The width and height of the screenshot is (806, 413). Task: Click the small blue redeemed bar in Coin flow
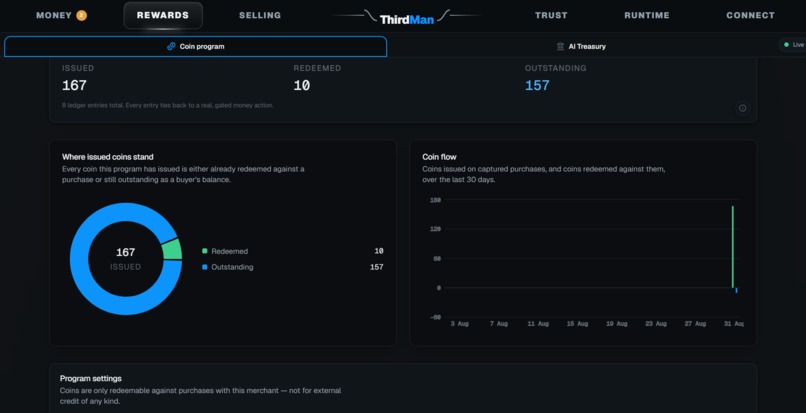pos(736,291)
